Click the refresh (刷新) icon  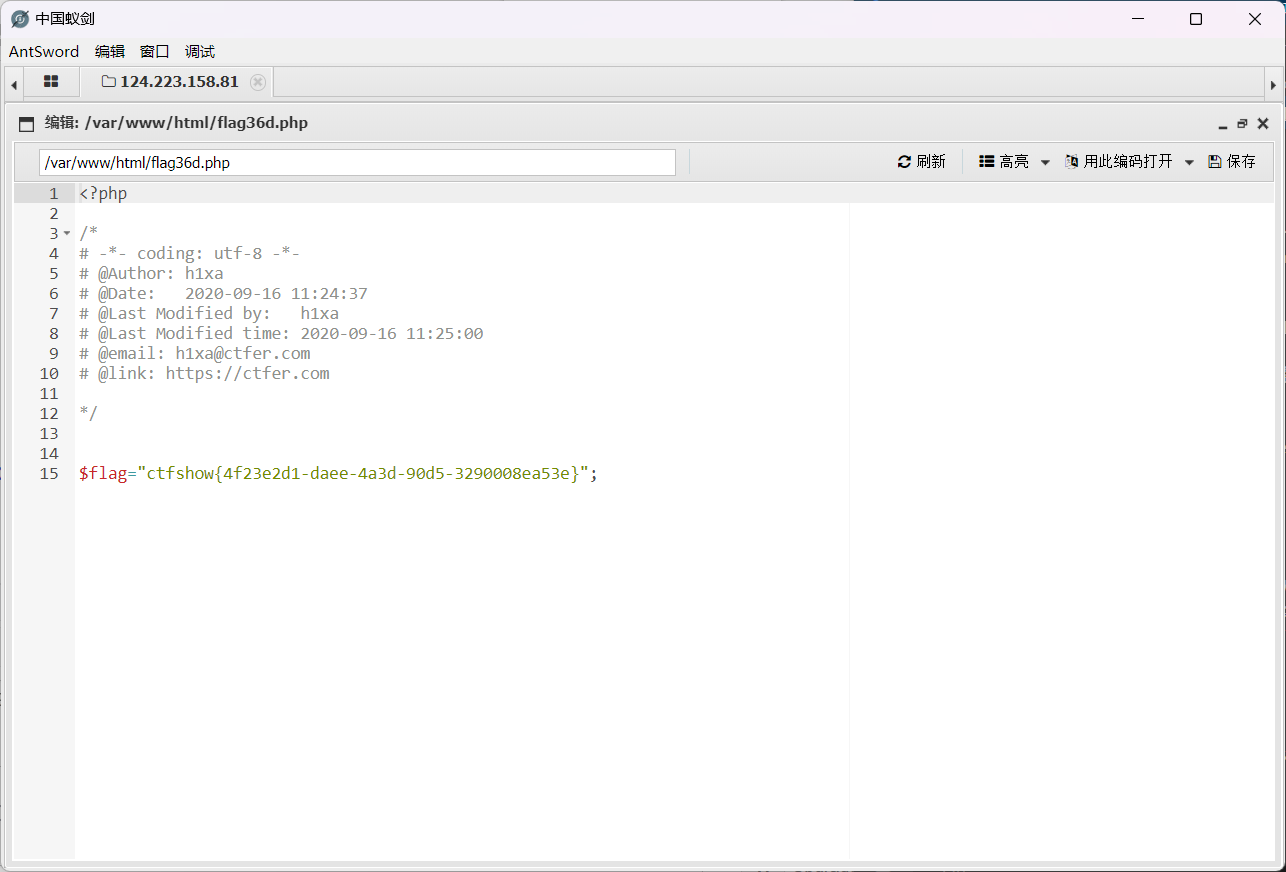tap(904, 162)
